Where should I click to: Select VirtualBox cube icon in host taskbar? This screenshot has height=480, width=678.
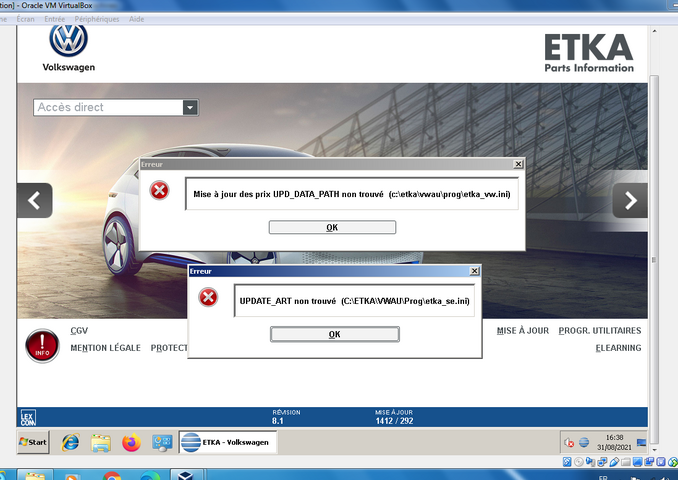coord(185,475)
